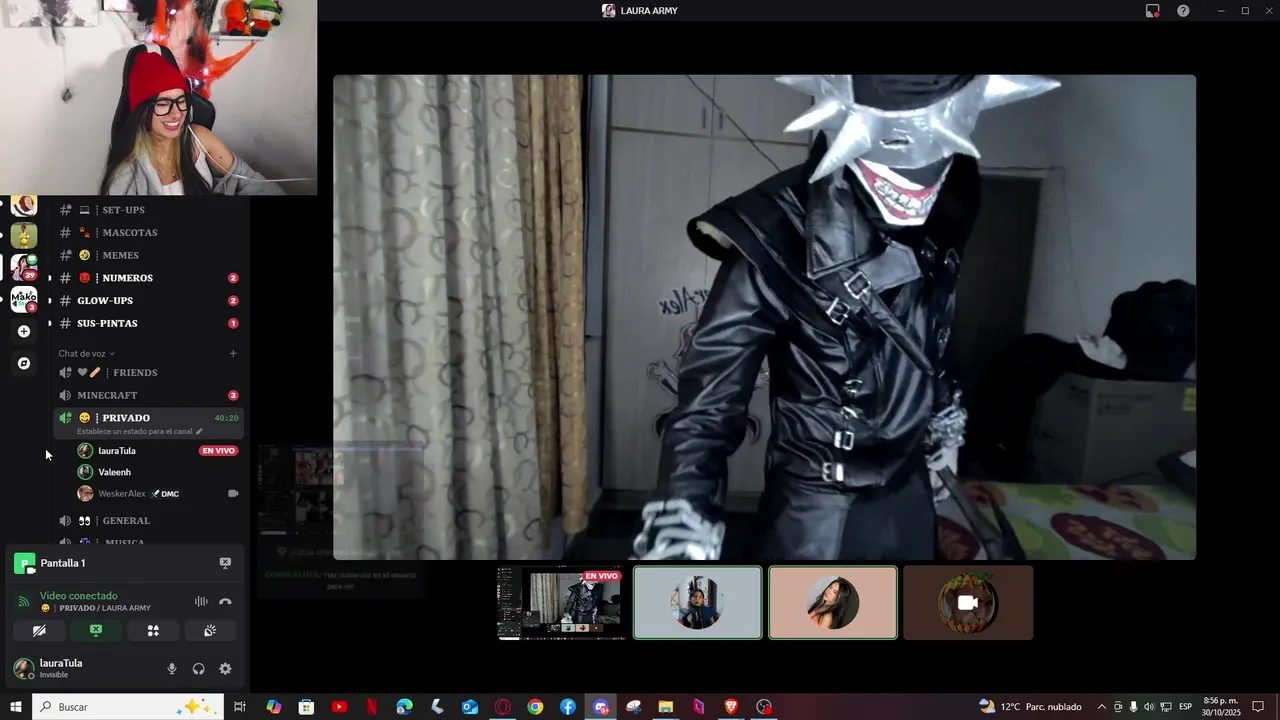Screen dimensions: 1280x720
Task: Expand thread arrow beside GLOW-UPS
Action: click(x=49, y=301)
